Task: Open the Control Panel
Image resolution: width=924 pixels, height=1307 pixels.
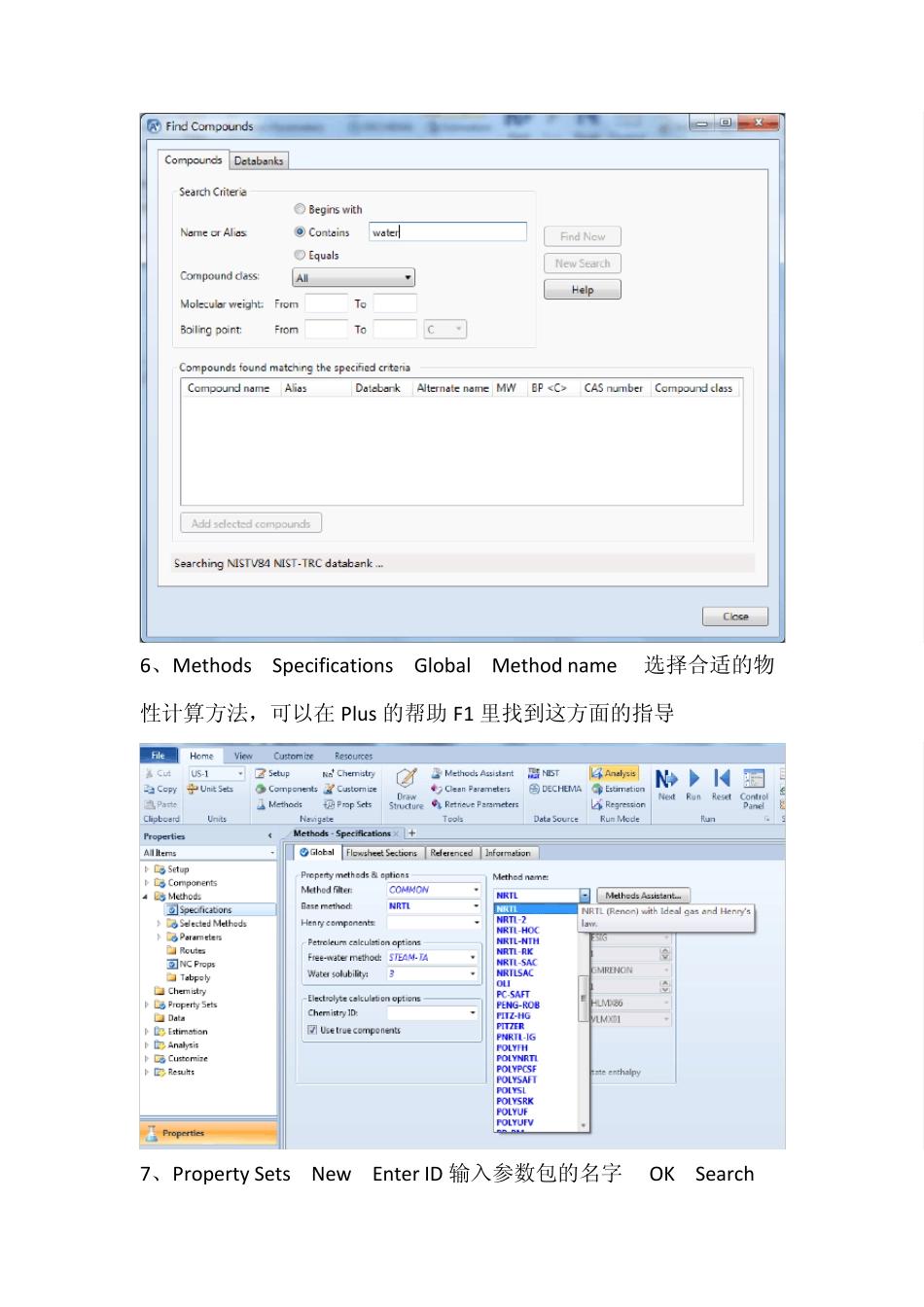Action: pyautogui.click(x=754, y=788)
